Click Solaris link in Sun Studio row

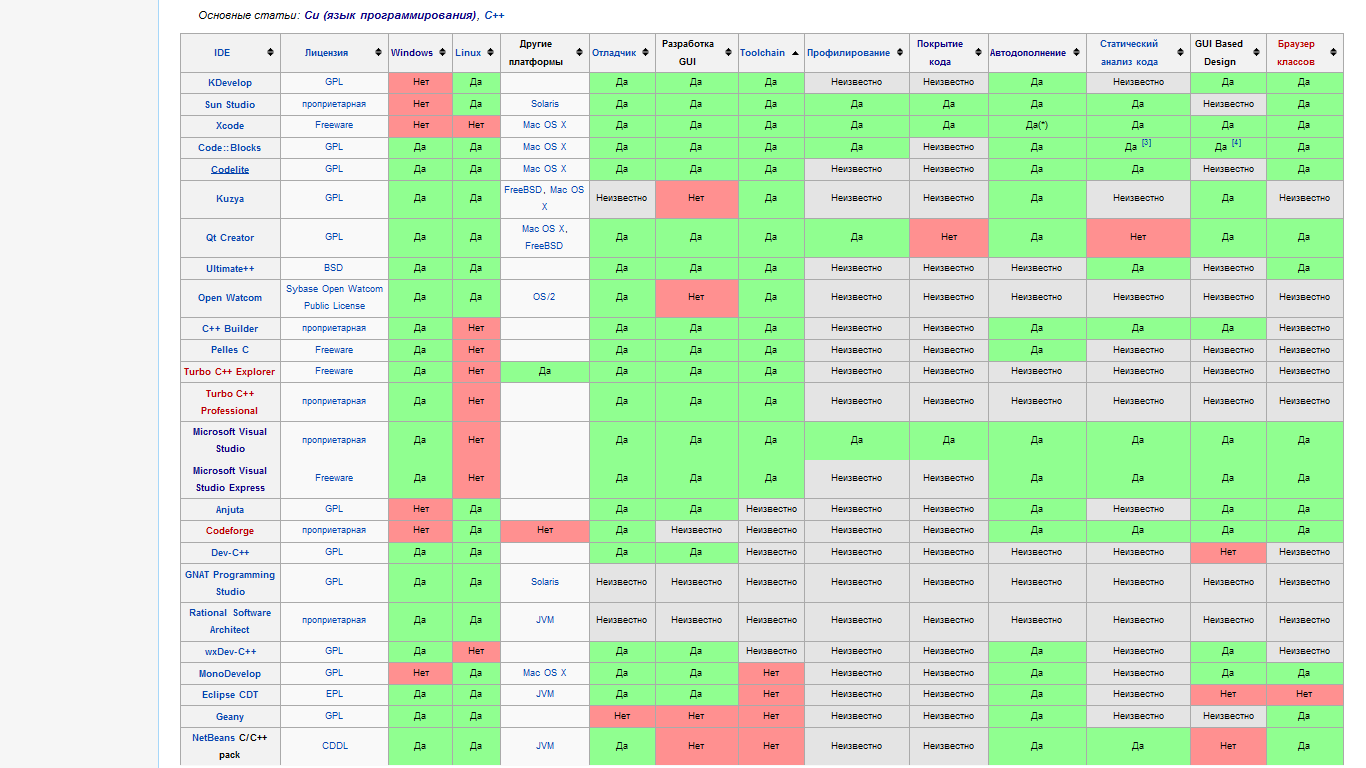pyautogui.click(x=545, y=104)
